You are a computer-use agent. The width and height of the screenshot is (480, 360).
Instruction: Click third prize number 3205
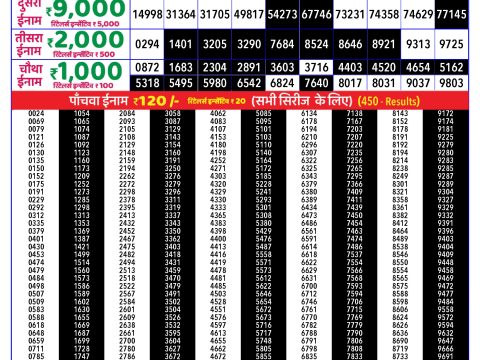(x=215, y=44)
